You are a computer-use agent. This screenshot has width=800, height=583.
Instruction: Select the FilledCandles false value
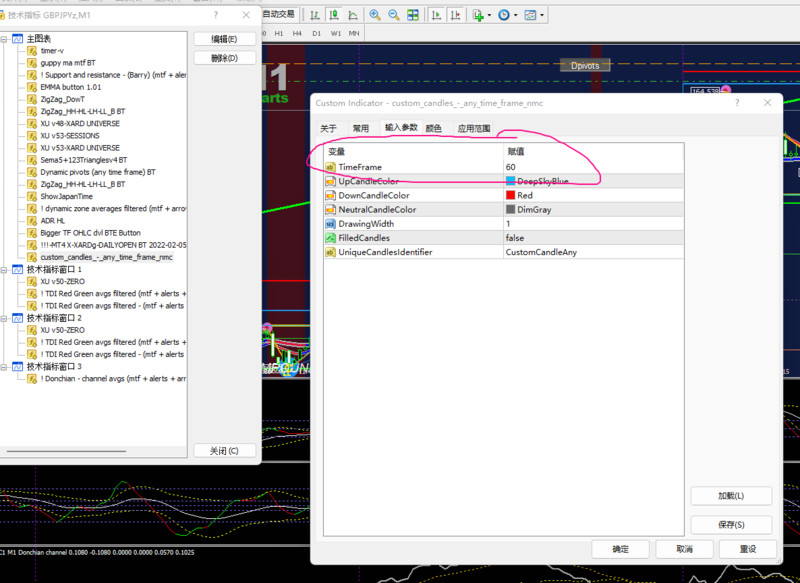click(x=594, y=238)
